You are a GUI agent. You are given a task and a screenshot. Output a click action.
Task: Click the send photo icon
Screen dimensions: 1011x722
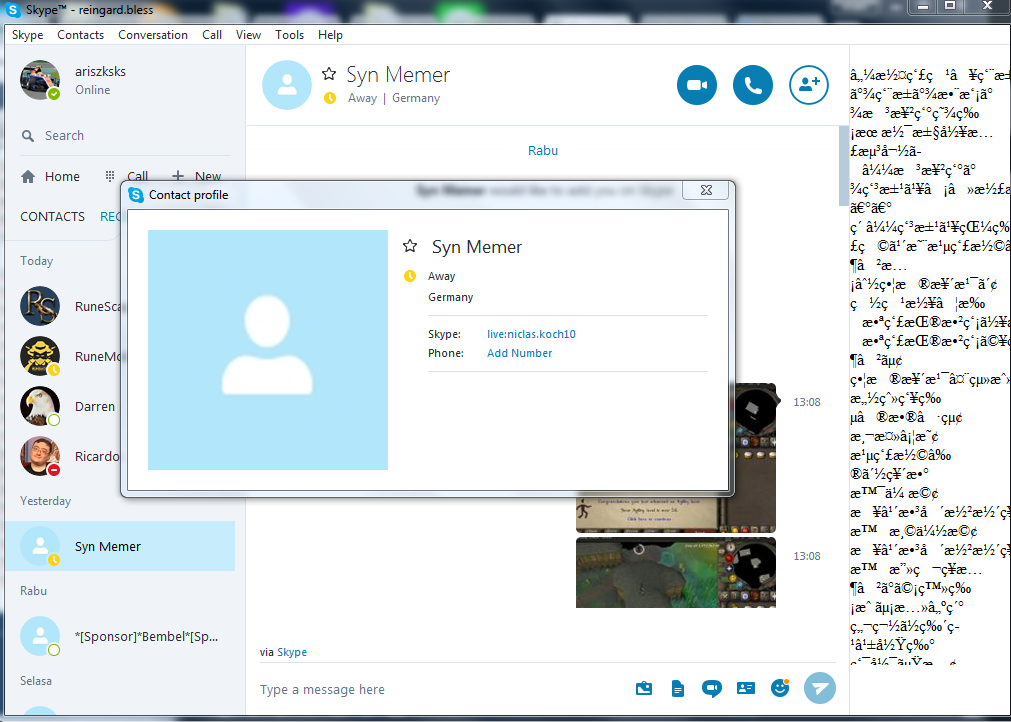(643, 688)
